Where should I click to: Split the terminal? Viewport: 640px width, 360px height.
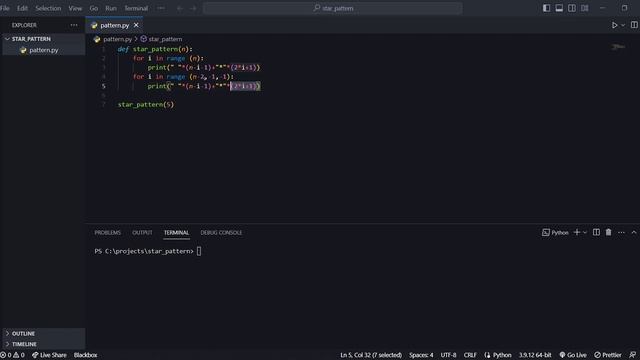pyautogui.click(x=596, y=232)
